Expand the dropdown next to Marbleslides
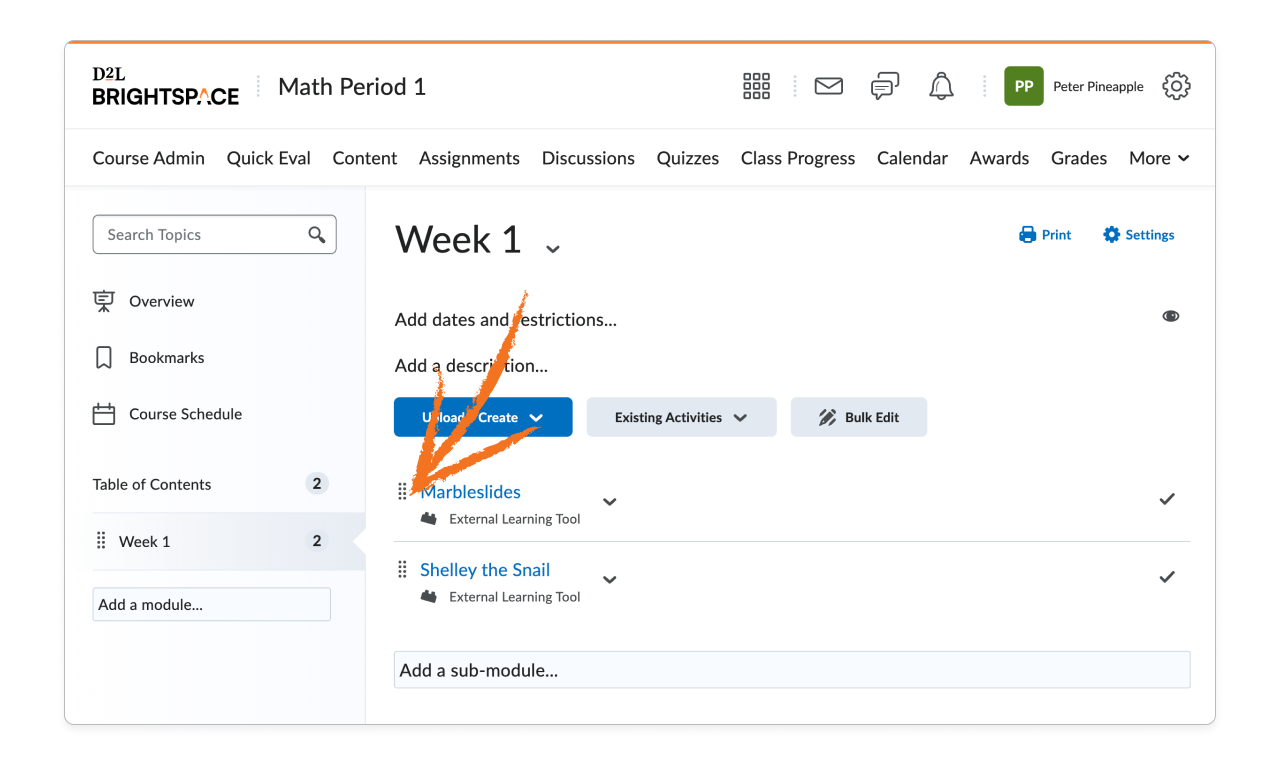 (x=609, y=502)
